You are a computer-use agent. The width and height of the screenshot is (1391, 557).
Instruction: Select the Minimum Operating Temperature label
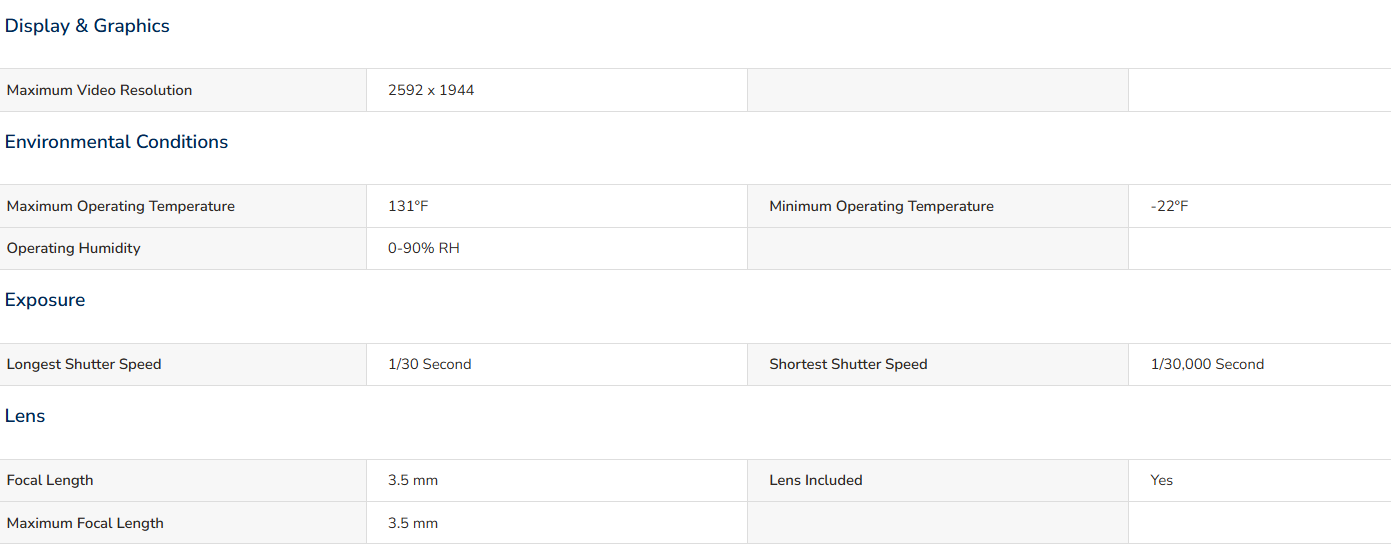point(881,206)
